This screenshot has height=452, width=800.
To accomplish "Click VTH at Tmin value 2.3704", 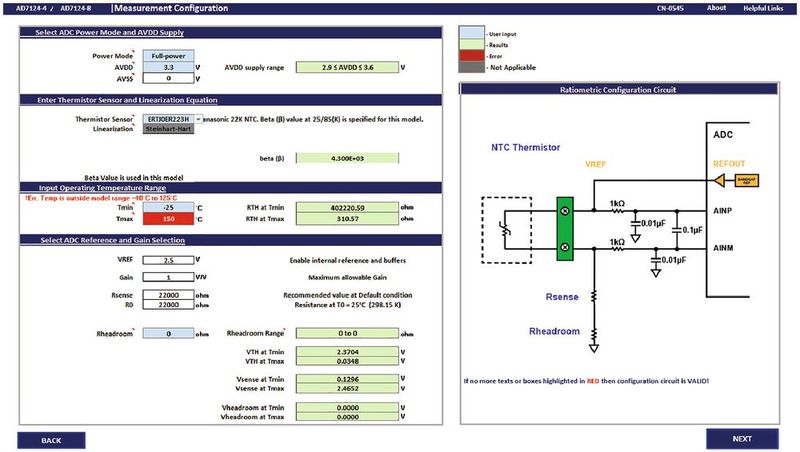I will (x=347, y=351).
